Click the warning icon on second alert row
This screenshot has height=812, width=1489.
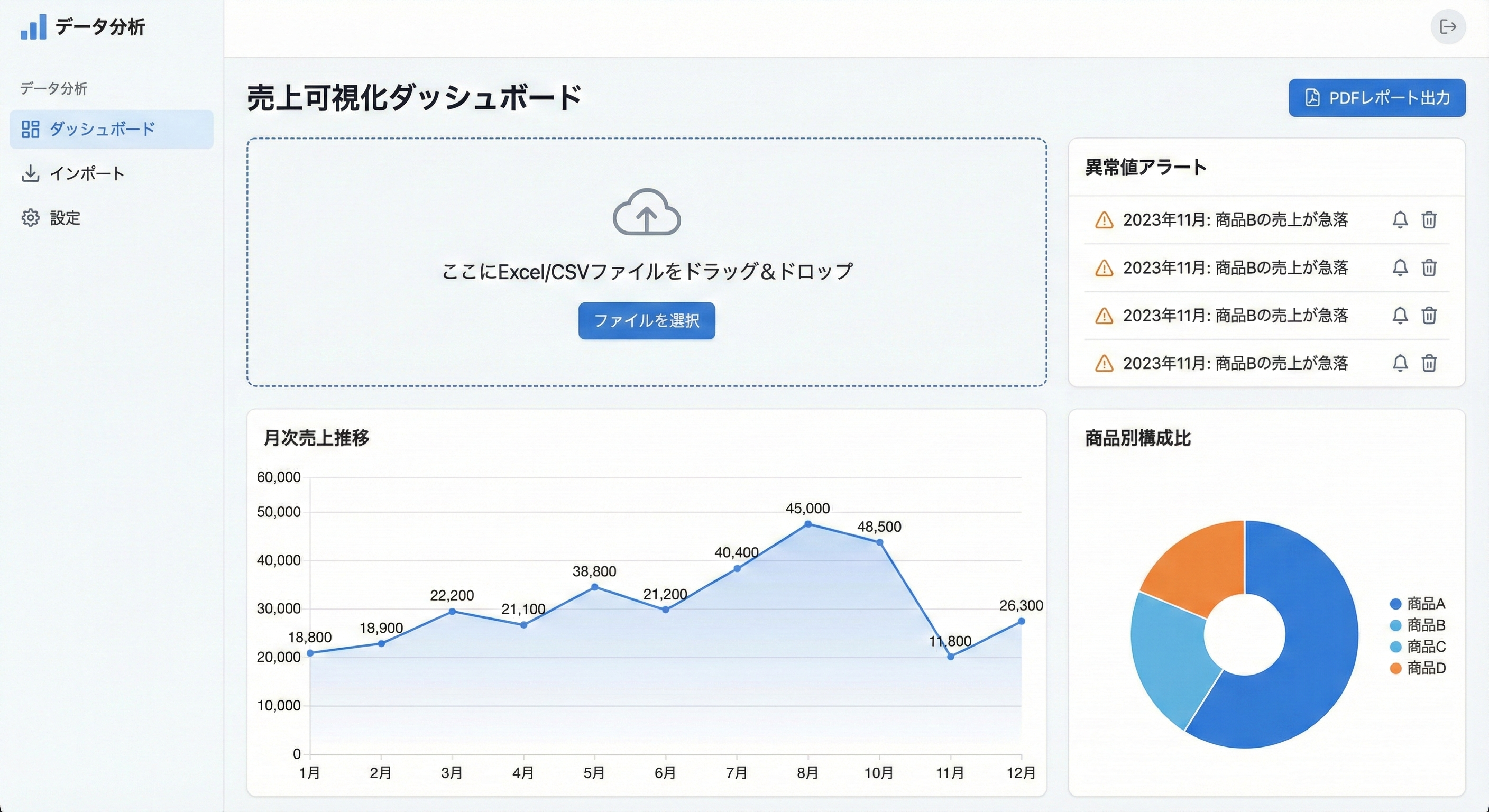[1105, 267]
